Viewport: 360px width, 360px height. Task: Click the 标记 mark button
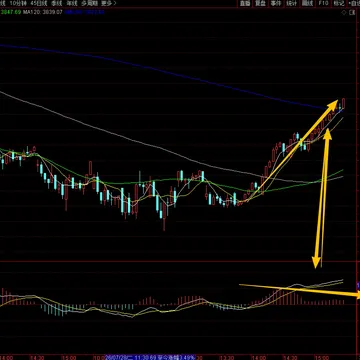(338, 3)
